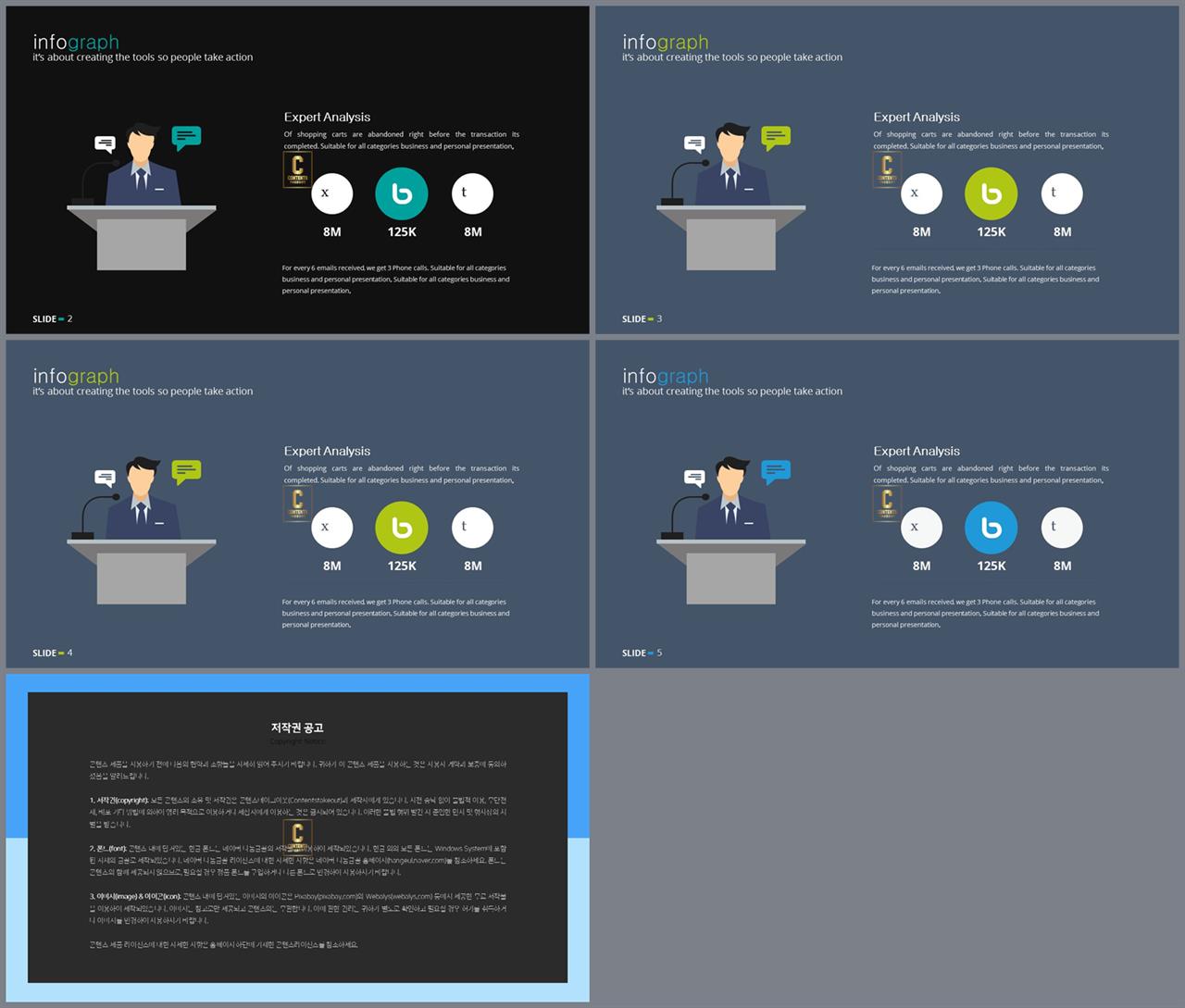Click 'Expert Analysis' heading on slide 5
The height and width of the screenshot is (1008, 1185).
coord(917,451)
